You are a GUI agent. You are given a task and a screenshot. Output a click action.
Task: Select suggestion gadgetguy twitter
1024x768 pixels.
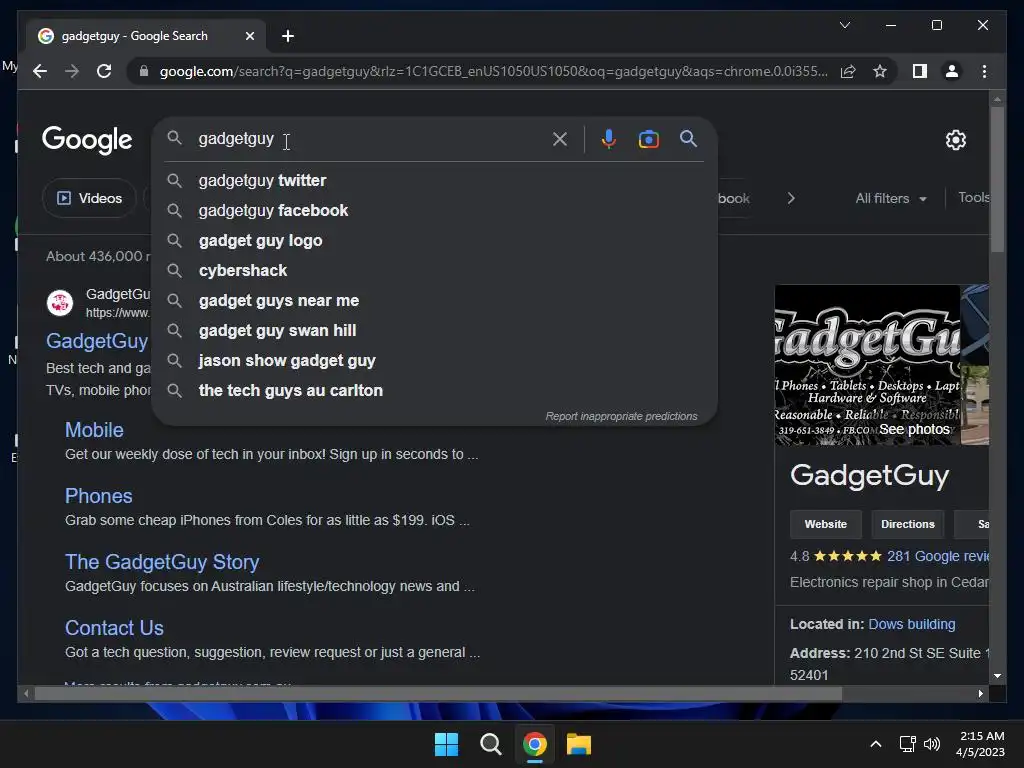434,180
